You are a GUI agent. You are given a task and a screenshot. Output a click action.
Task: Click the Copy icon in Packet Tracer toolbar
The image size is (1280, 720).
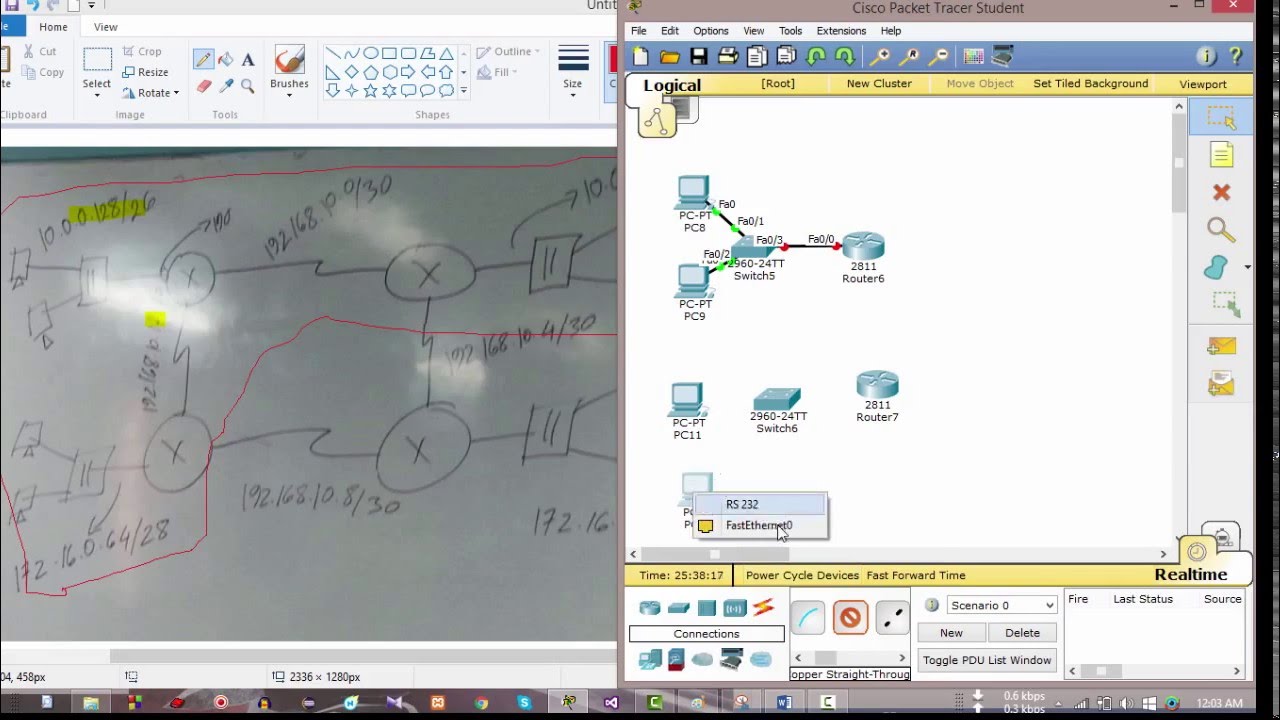757,57
